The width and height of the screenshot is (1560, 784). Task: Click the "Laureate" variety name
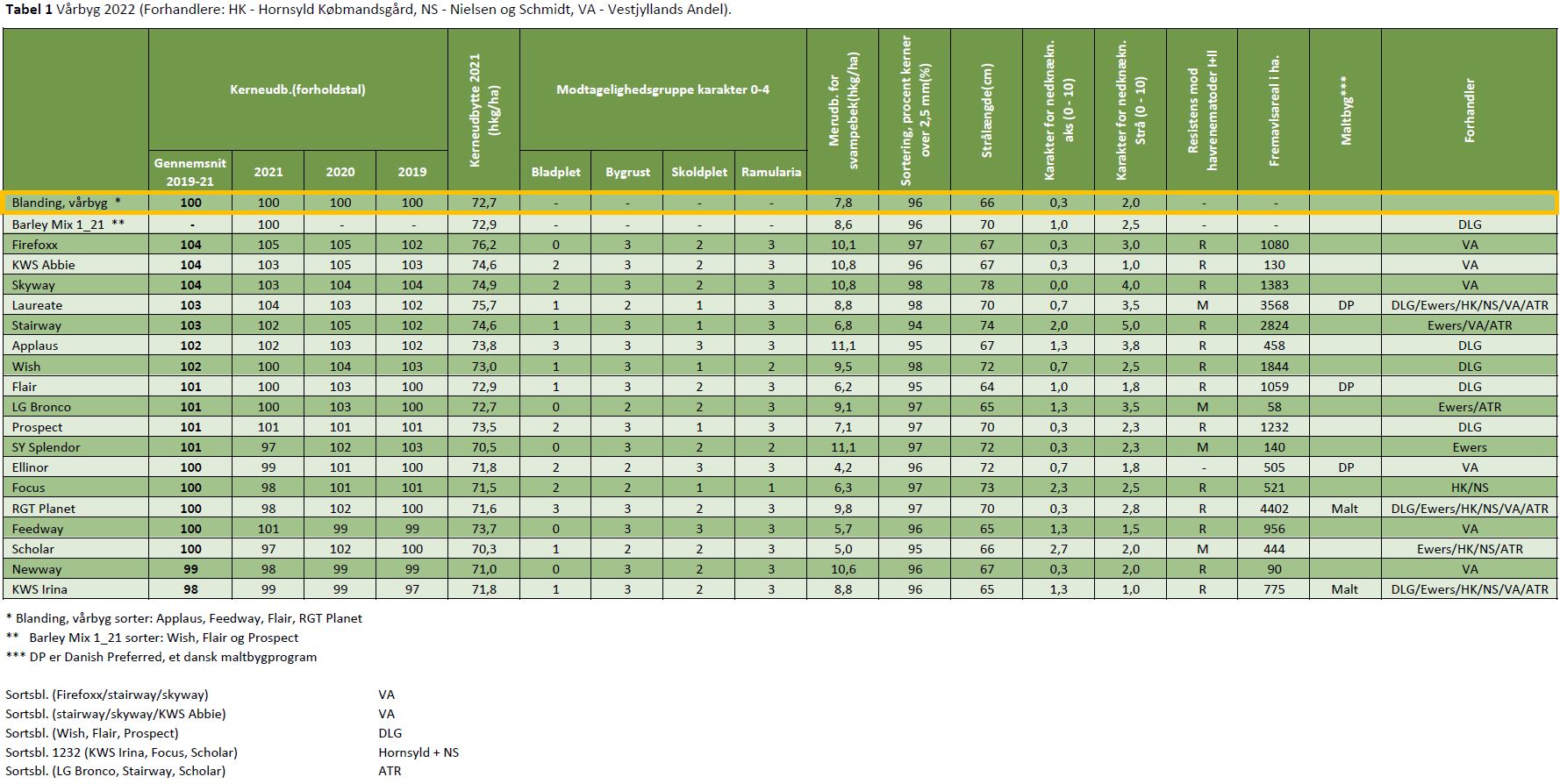[x=37, y=305]
